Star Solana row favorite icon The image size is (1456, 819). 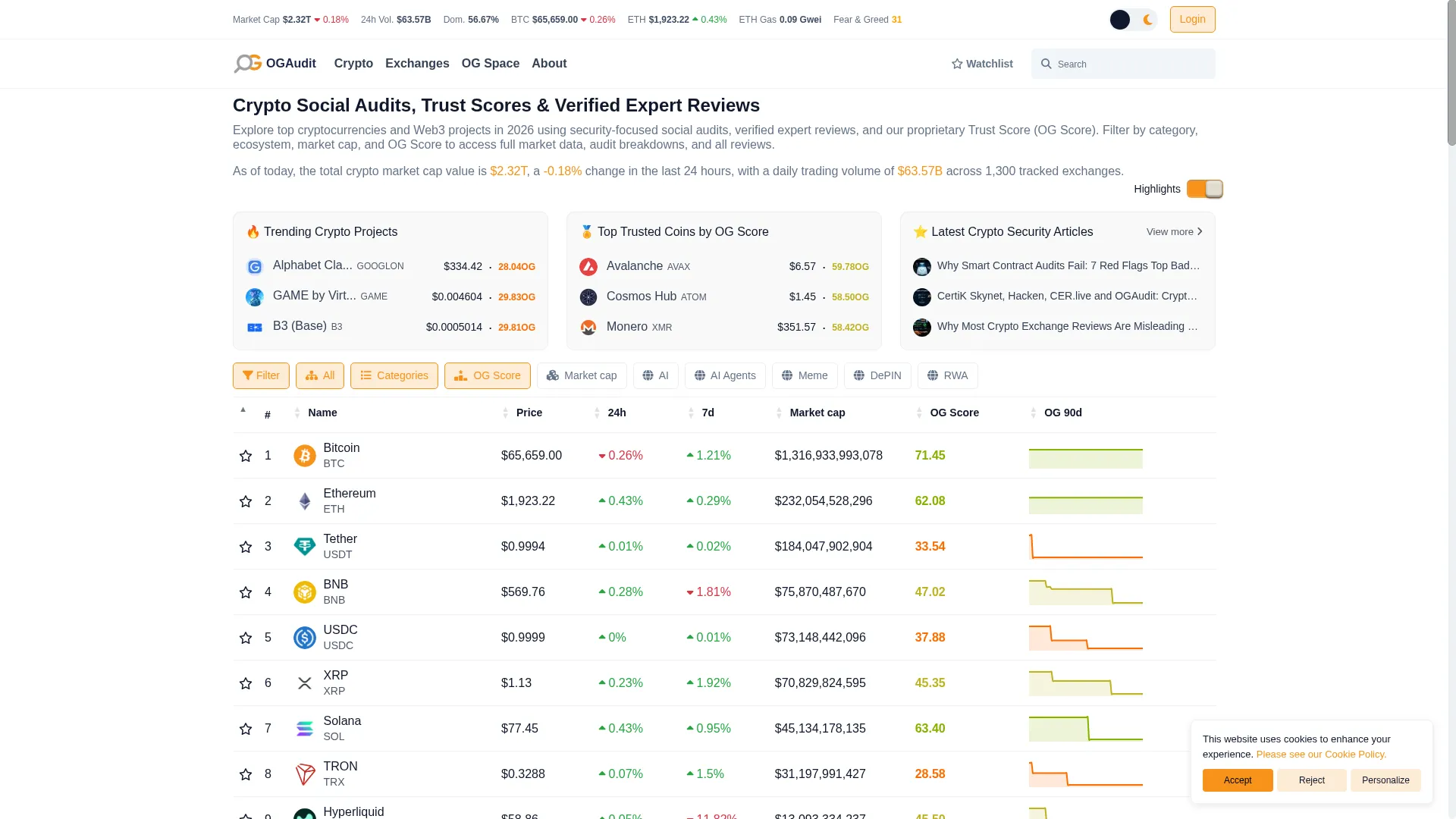246,729
